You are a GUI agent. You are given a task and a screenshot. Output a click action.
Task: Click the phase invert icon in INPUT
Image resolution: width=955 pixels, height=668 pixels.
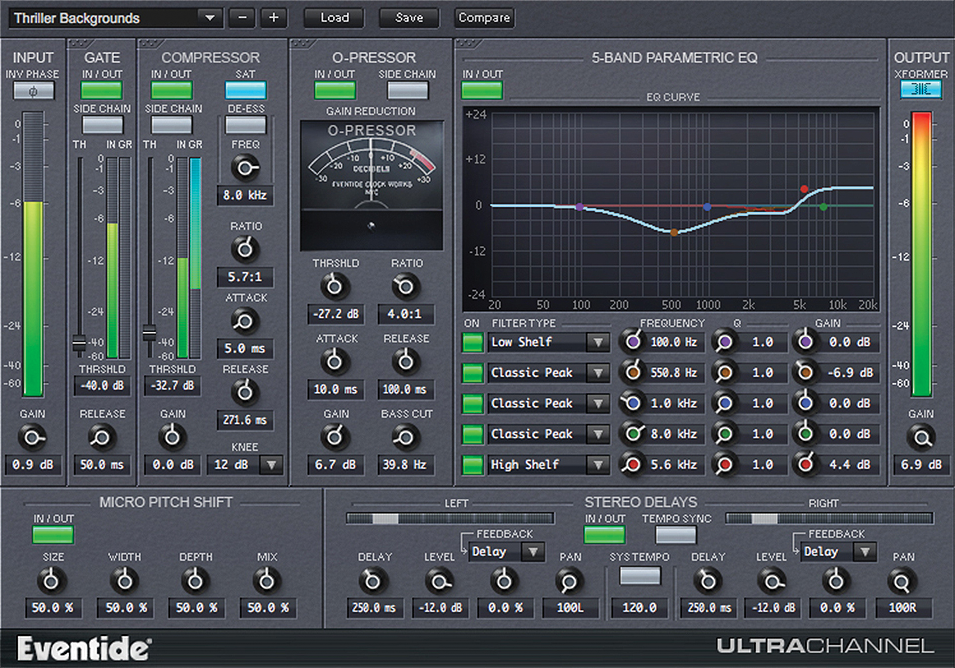click(x=32, y=90)
